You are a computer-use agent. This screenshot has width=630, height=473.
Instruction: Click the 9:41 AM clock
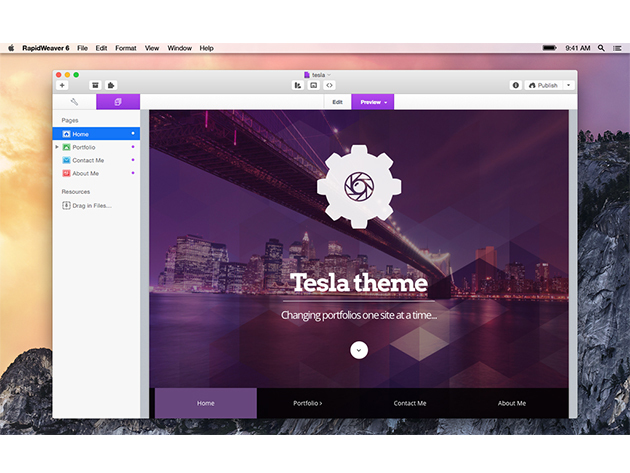point(578,48)
